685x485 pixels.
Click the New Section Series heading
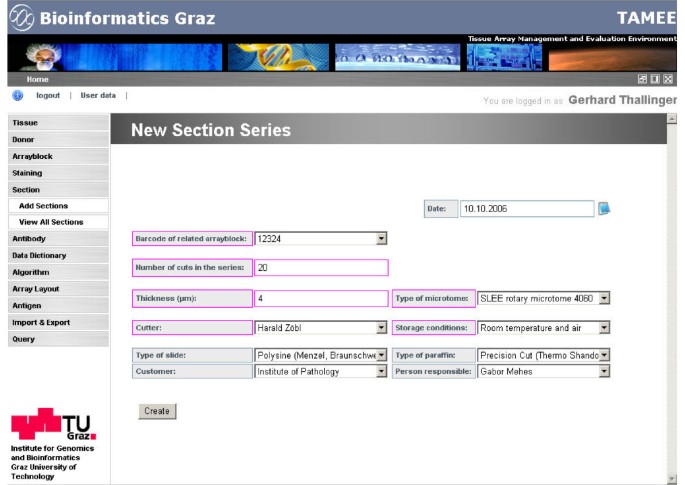coord(211,130)
